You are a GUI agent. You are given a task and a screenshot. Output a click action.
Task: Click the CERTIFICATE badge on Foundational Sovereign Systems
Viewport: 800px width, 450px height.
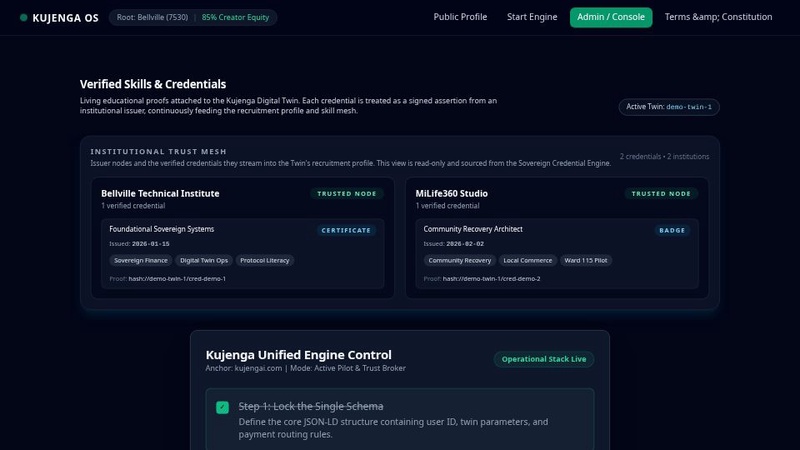346,231
